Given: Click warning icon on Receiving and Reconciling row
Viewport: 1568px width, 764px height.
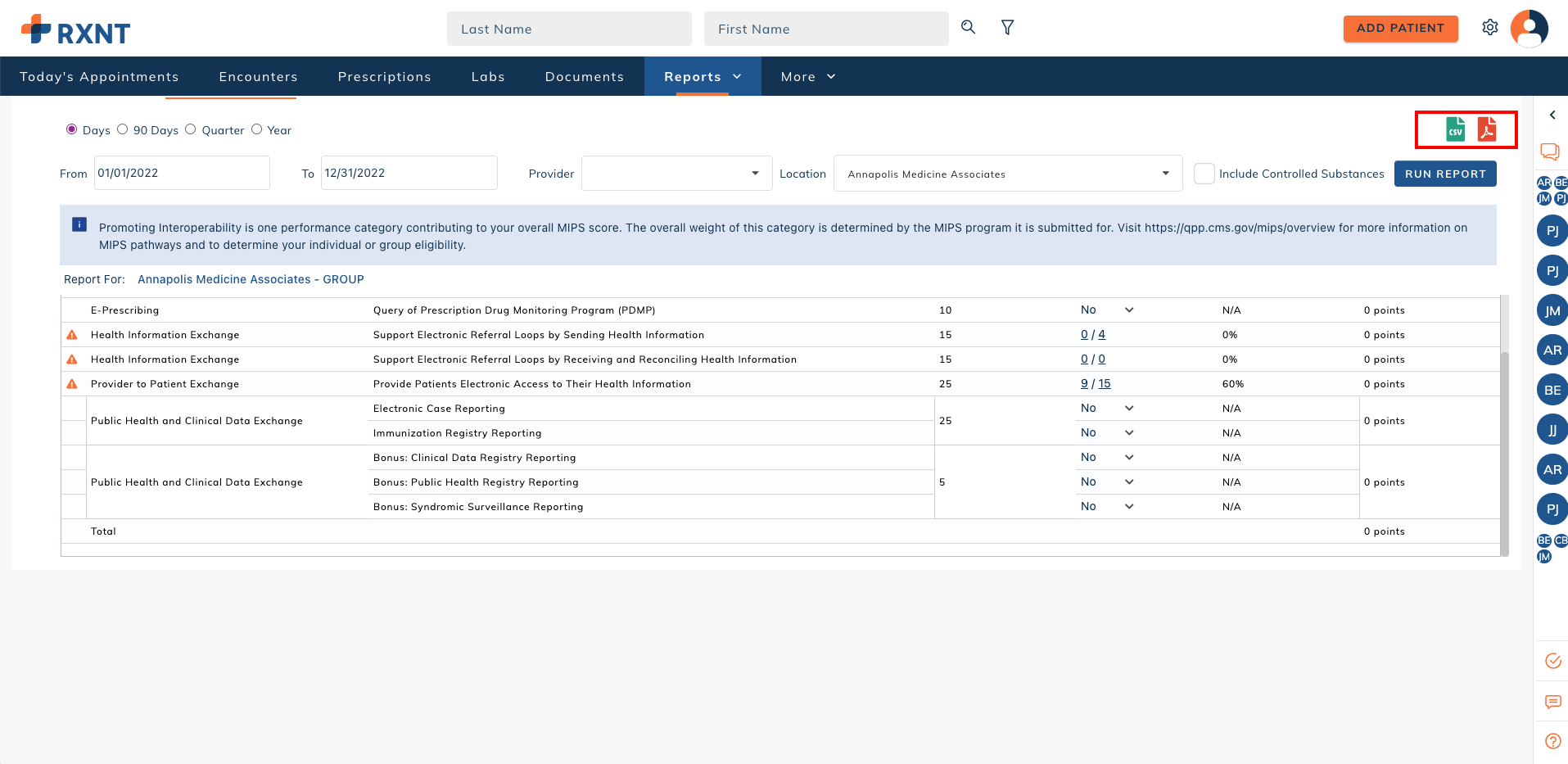Looking at the screenshot, I should 72,359.
